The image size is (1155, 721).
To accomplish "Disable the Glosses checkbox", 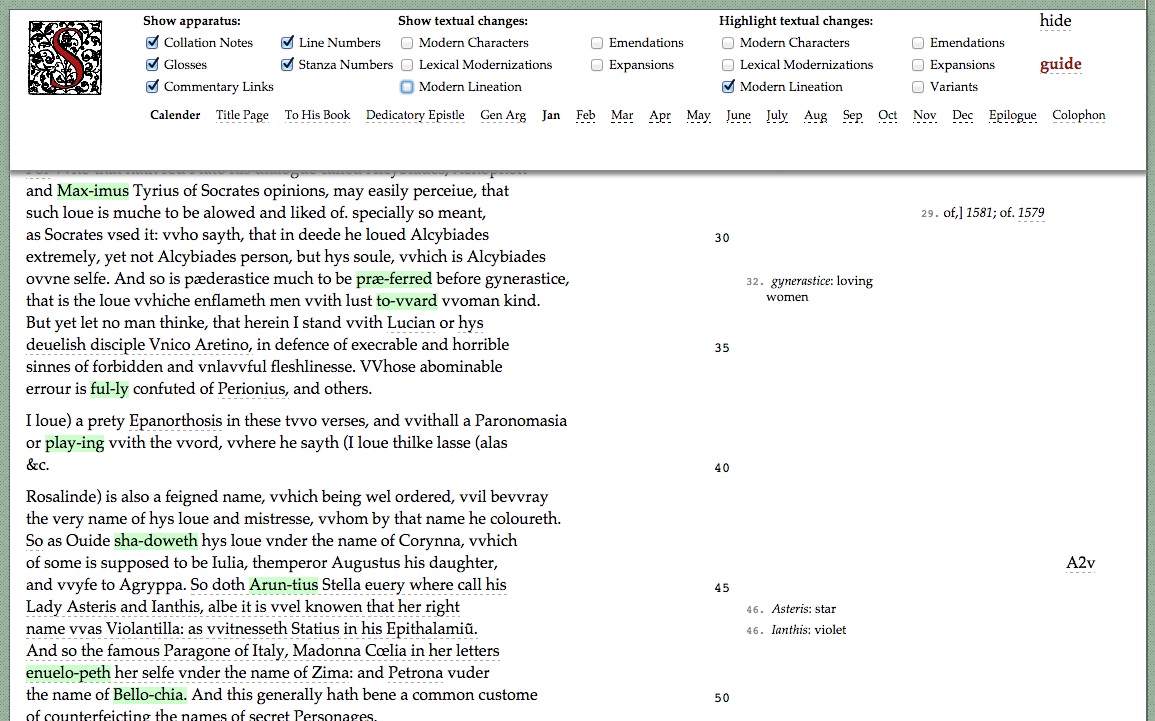I will [x=153, y=65].
